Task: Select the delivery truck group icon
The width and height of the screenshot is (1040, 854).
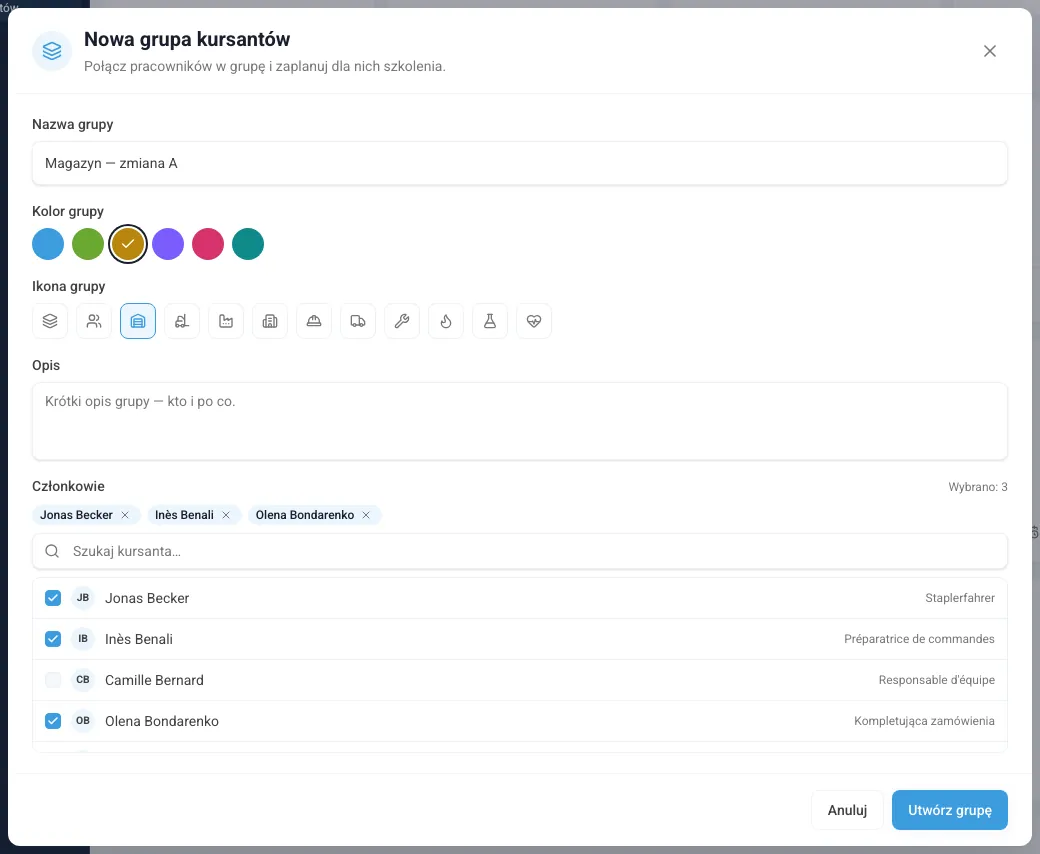Action: tap(358, 321)
